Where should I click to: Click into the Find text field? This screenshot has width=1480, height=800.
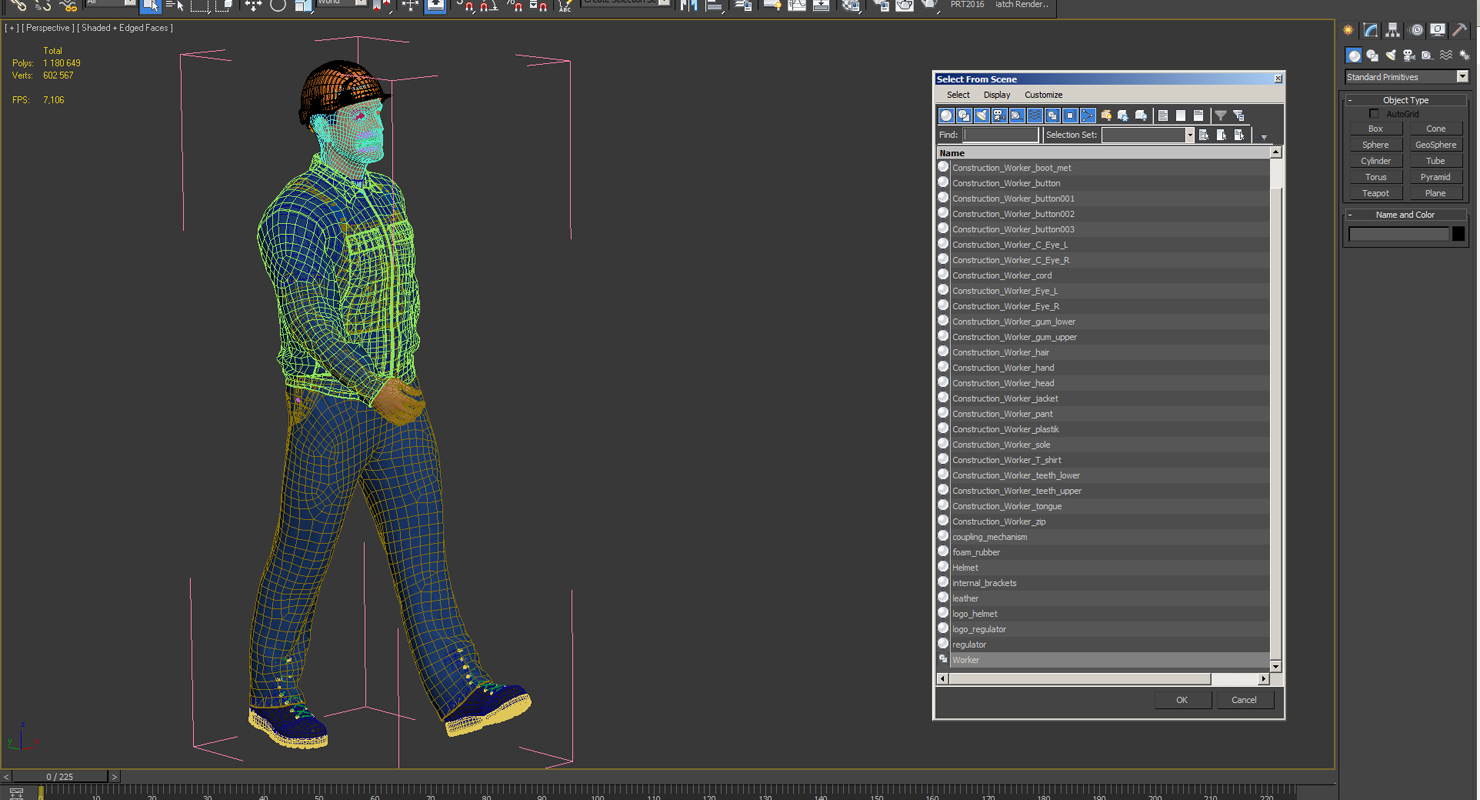click(x=1001, y=135)
